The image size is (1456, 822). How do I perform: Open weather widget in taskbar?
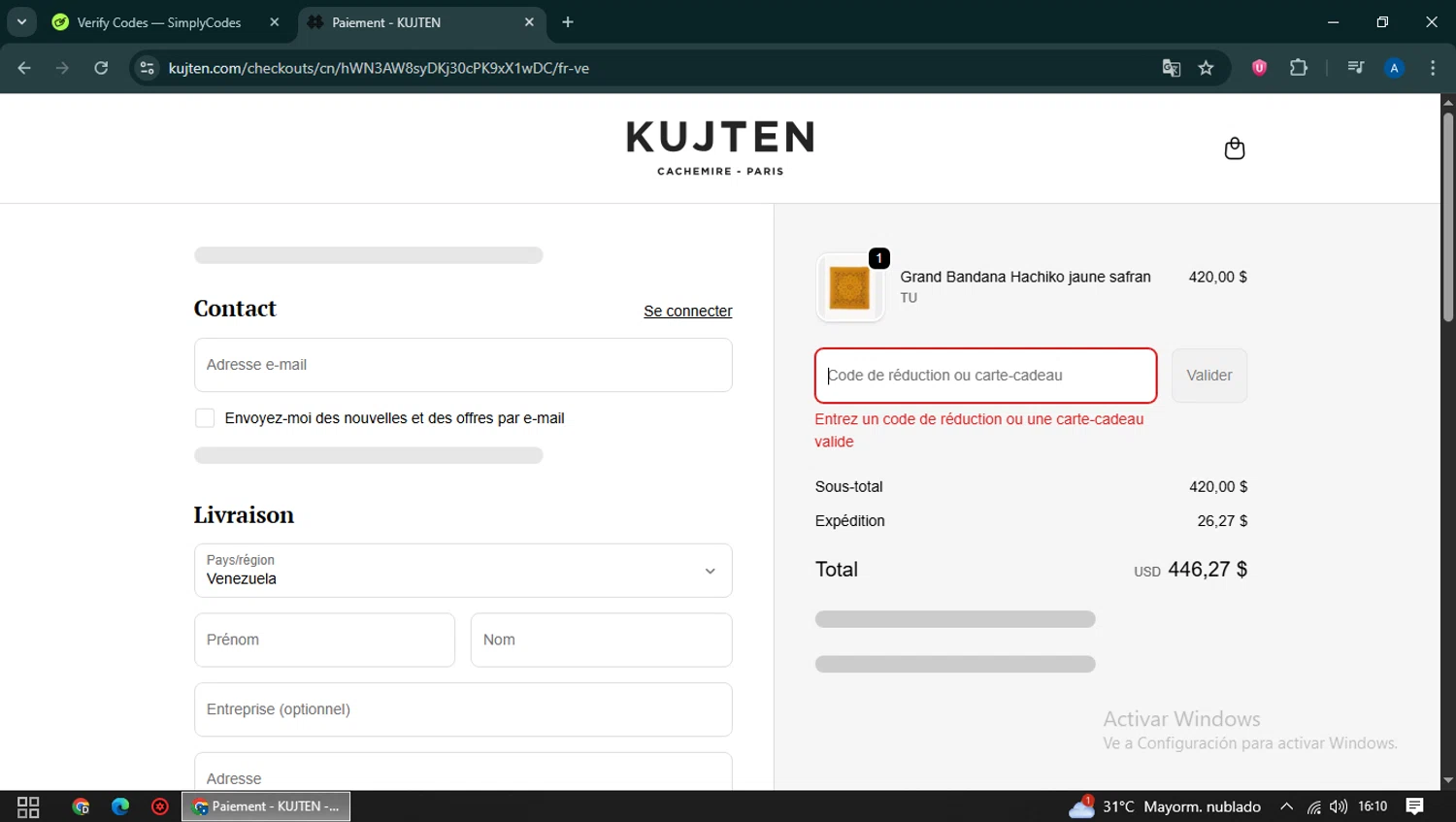tap(1165, 806)
